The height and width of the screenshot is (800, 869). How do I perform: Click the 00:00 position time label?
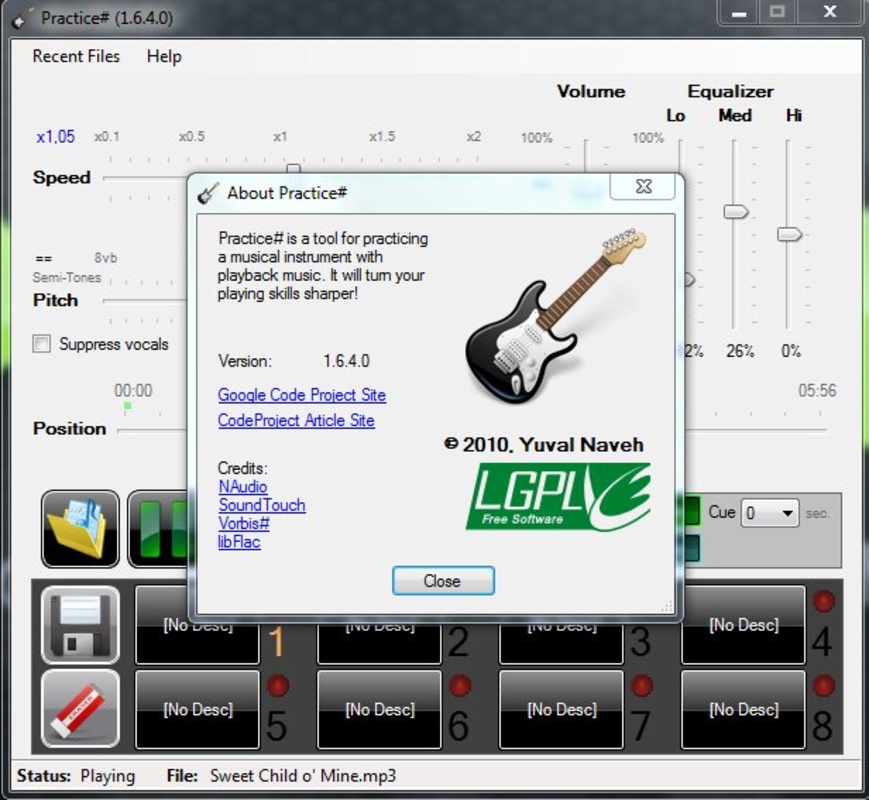click(133, 390)
